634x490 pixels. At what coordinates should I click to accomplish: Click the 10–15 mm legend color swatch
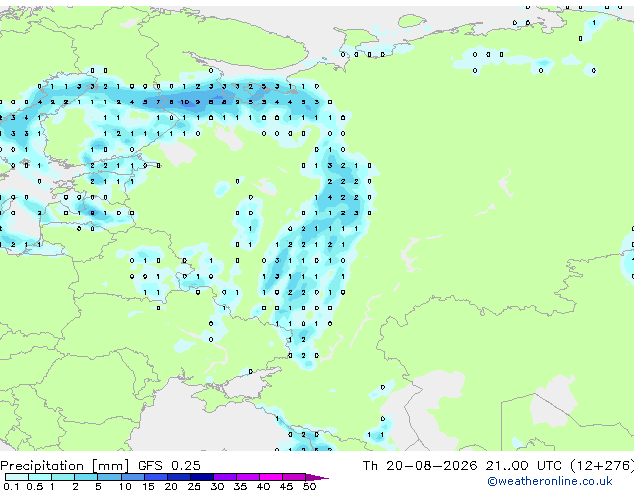pos(132,477)
